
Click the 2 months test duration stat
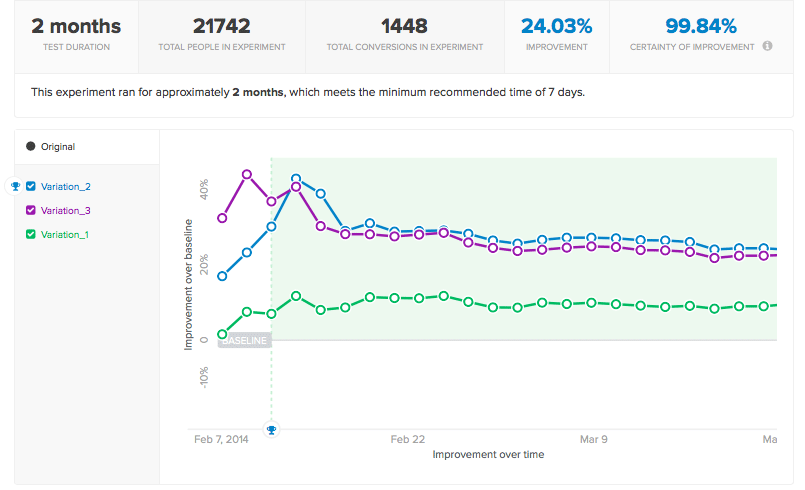(x=76, y=26)
